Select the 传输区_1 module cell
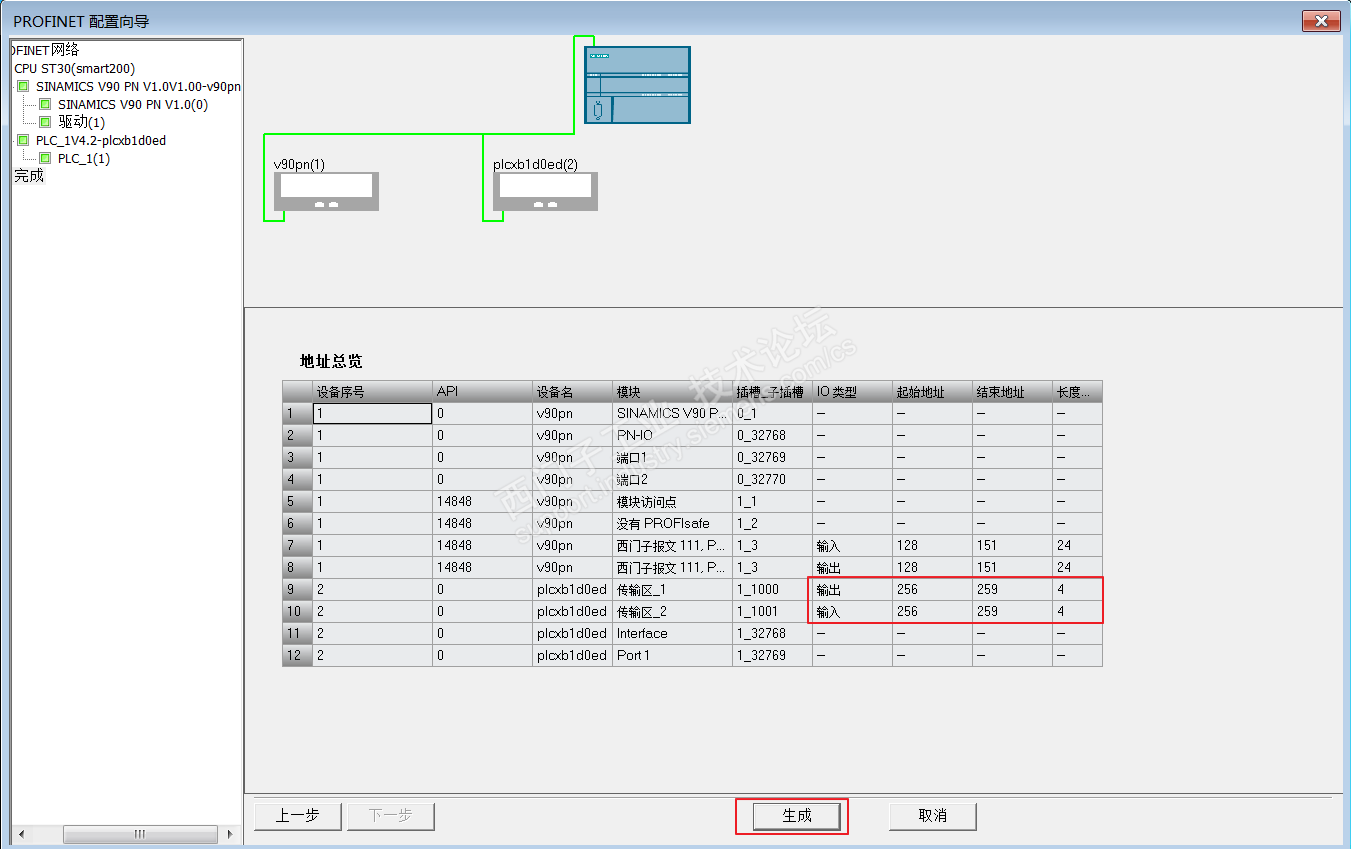Image resolution: width=1351 pixels, height=849 pixels. click(673, 589)
